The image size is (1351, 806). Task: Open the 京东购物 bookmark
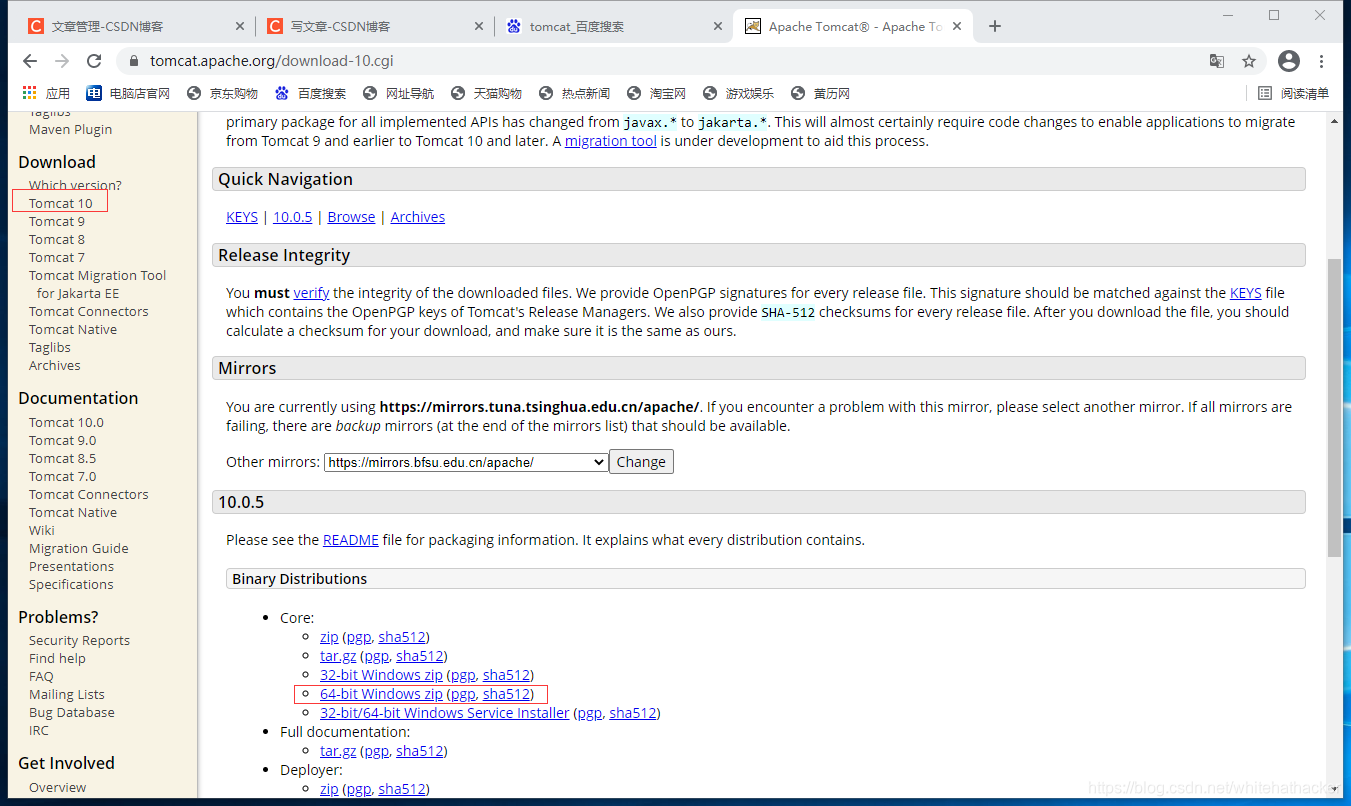[x=222, y=93]
